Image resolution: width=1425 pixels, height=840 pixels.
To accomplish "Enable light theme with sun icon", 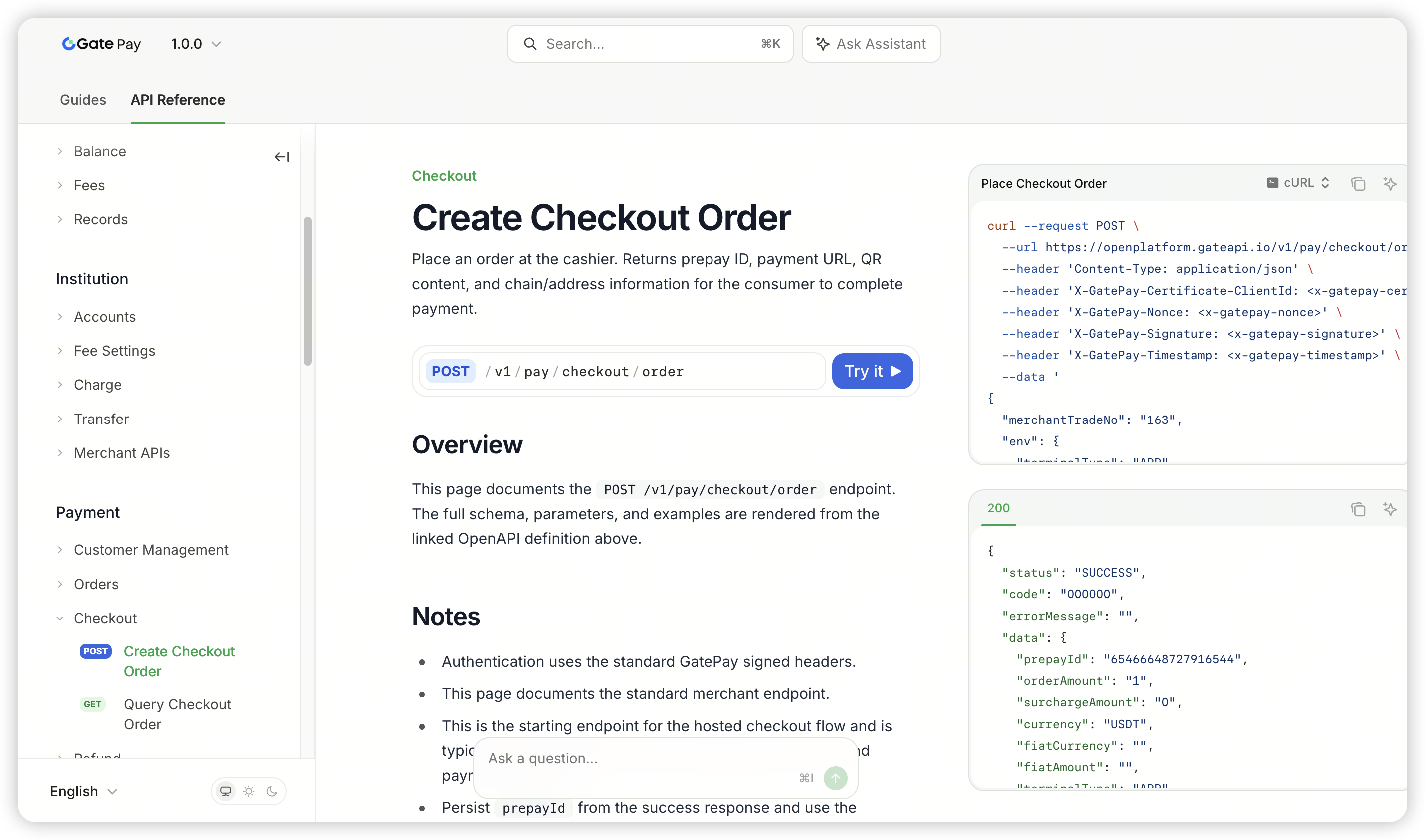I will click(x=248, y=791).
